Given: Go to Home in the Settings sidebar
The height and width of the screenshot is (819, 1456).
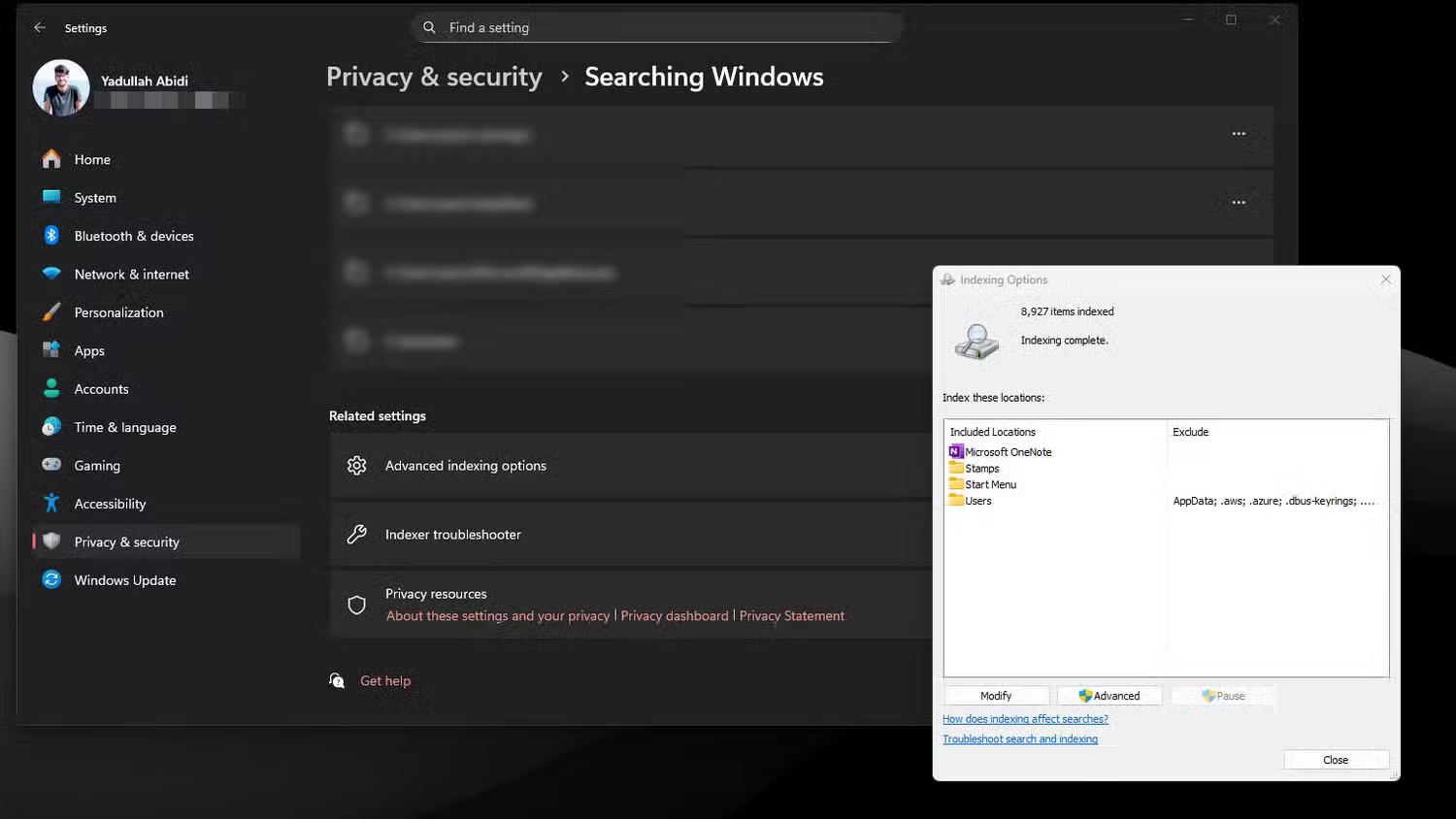Looking at the screenshot, I should tap(92, 158).
